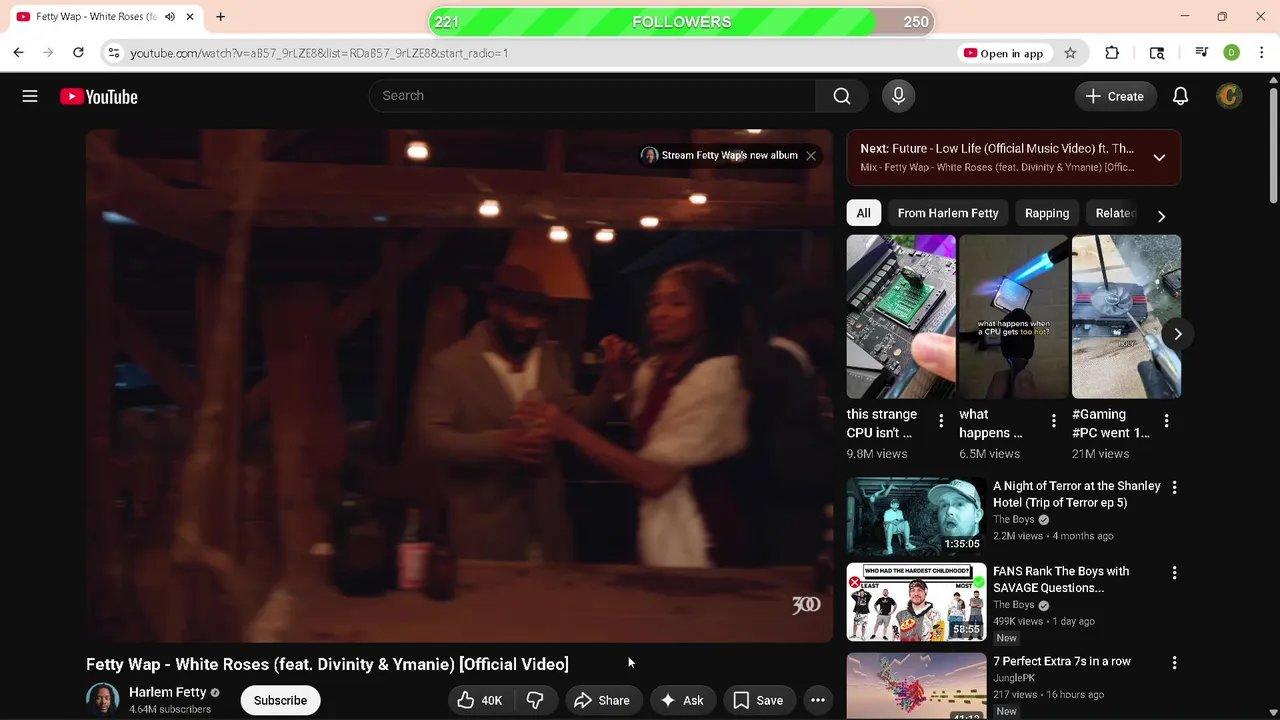Select the 'From Harlem Fetty' chip

tap(948, 213)
